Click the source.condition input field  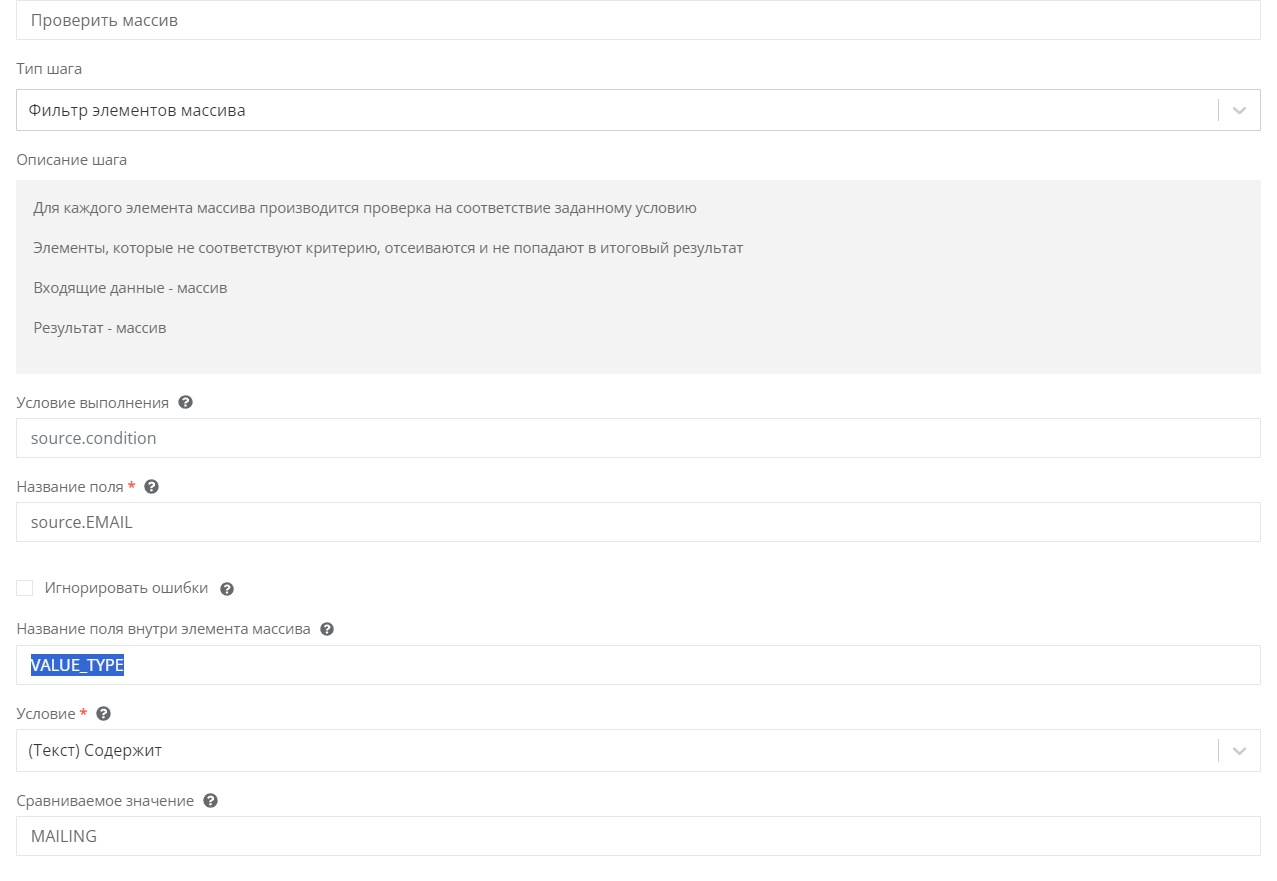[638, 438]
